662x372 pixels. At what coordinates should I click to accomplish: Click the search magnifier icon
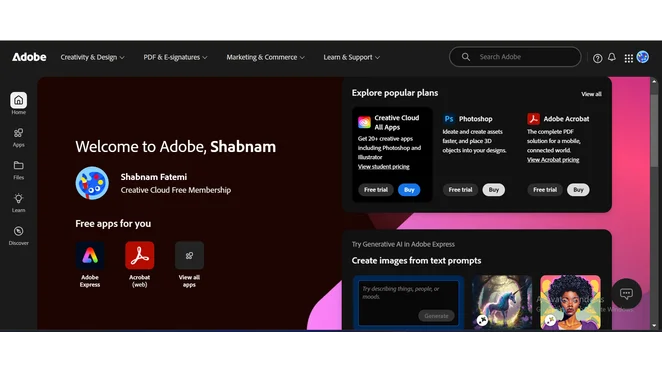click(466, 57)
